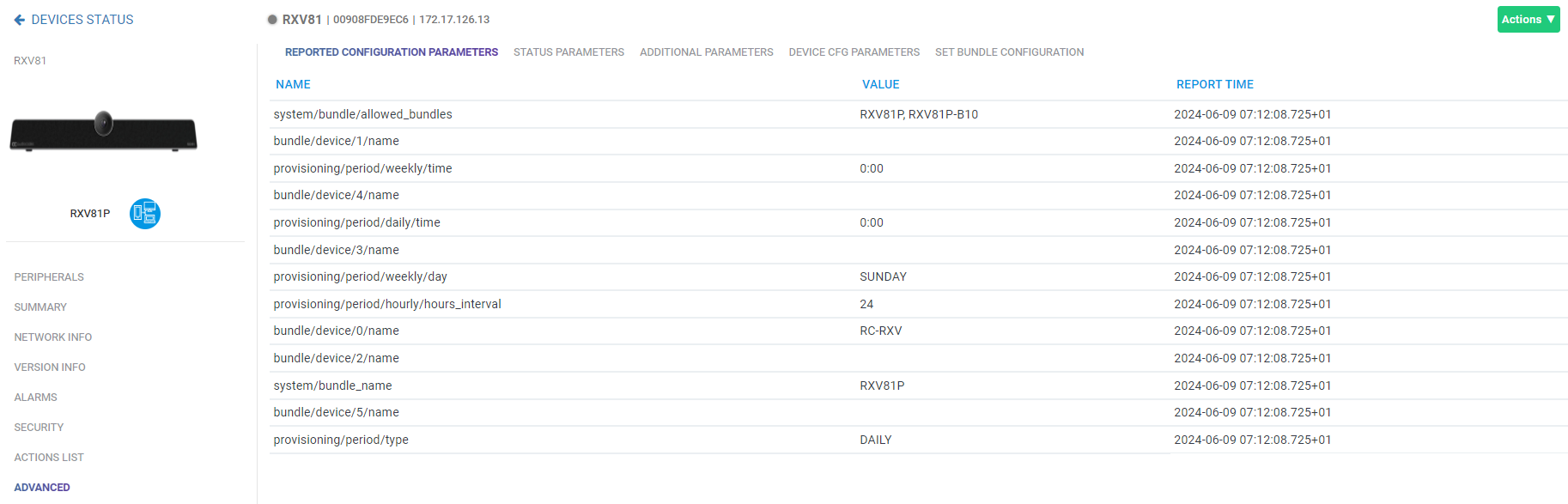Open Alarms section
1568x504 pixels.
click(36, 398)
